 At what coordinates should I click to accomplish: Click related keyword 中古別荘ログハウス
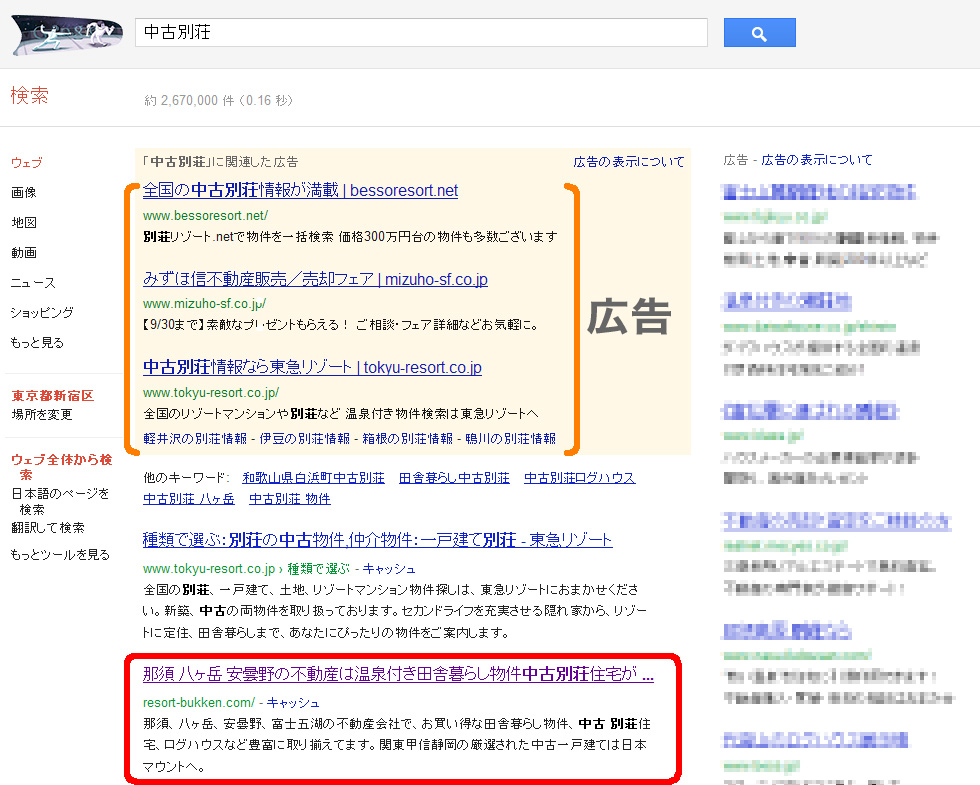pos(579,478)
